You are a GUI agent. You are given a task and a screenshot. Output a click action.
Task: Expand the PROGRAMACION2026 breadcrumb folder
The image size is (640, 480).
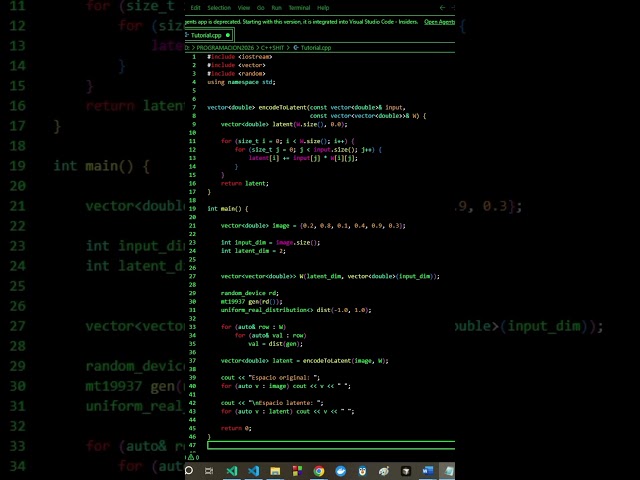[x=225, y=48]
